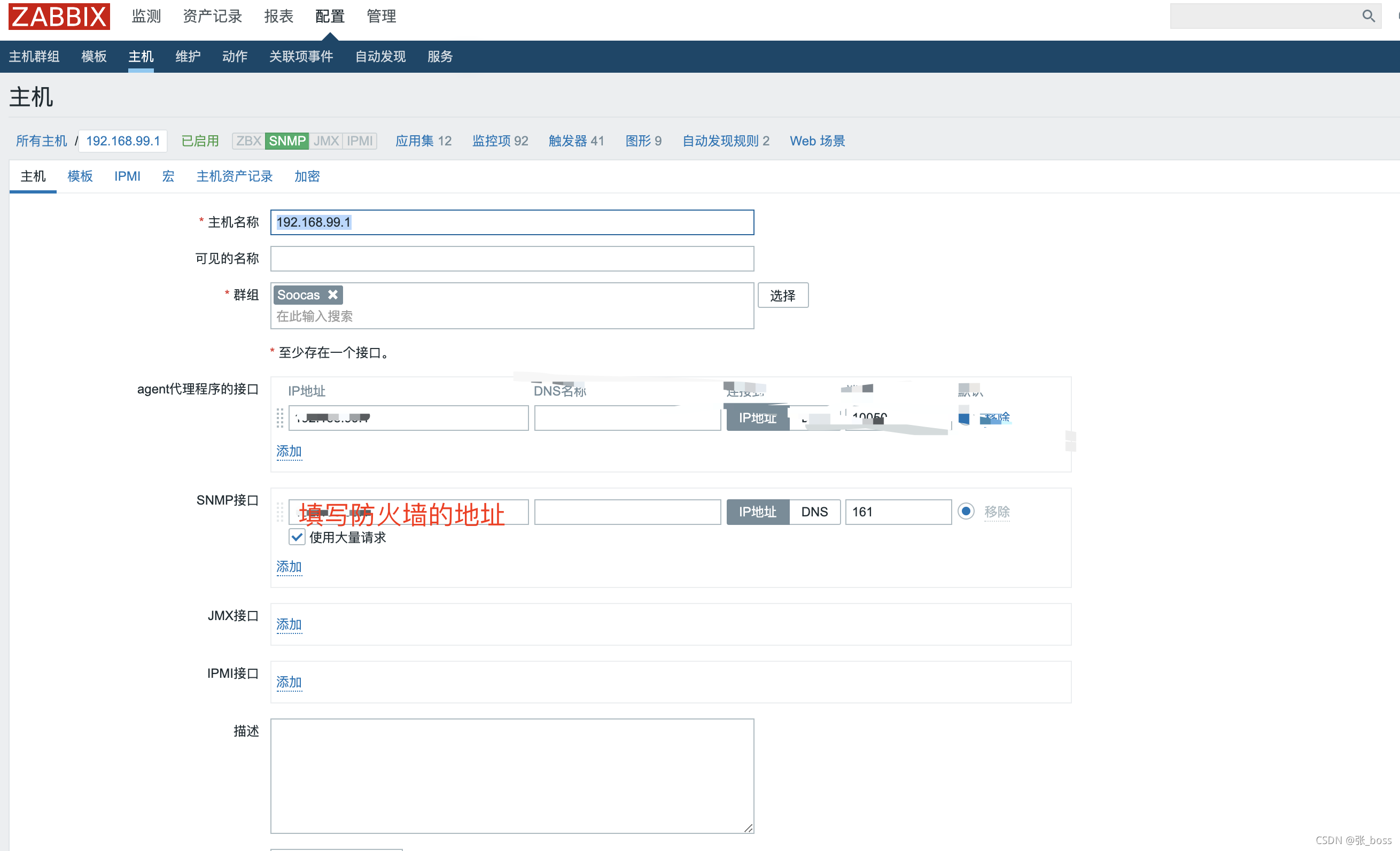Click the ZBX availability badge
The image size is (1400, 851).
coord(249,141)
